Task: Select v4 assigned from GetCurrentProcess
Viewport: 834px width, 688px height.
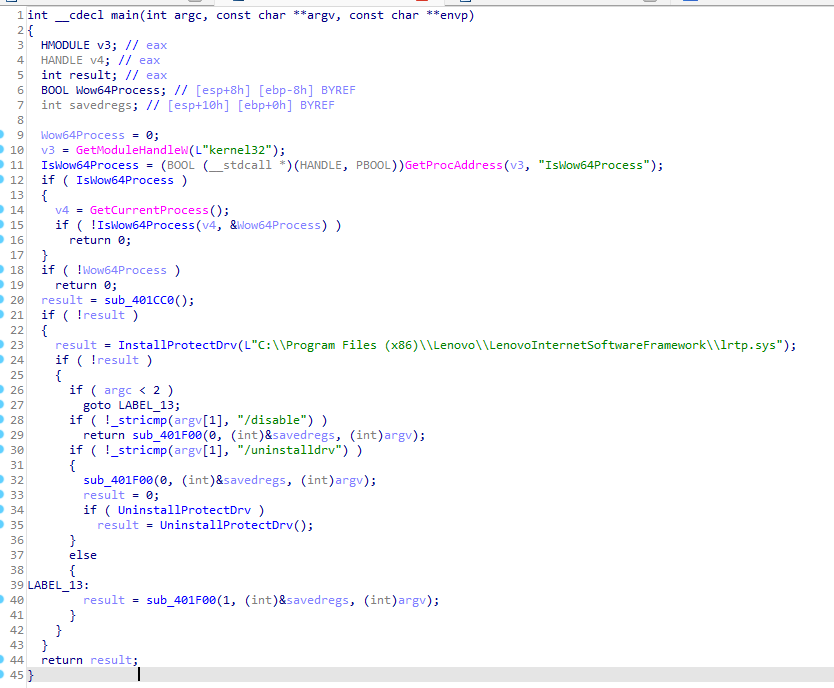Action: pos(62,210)
